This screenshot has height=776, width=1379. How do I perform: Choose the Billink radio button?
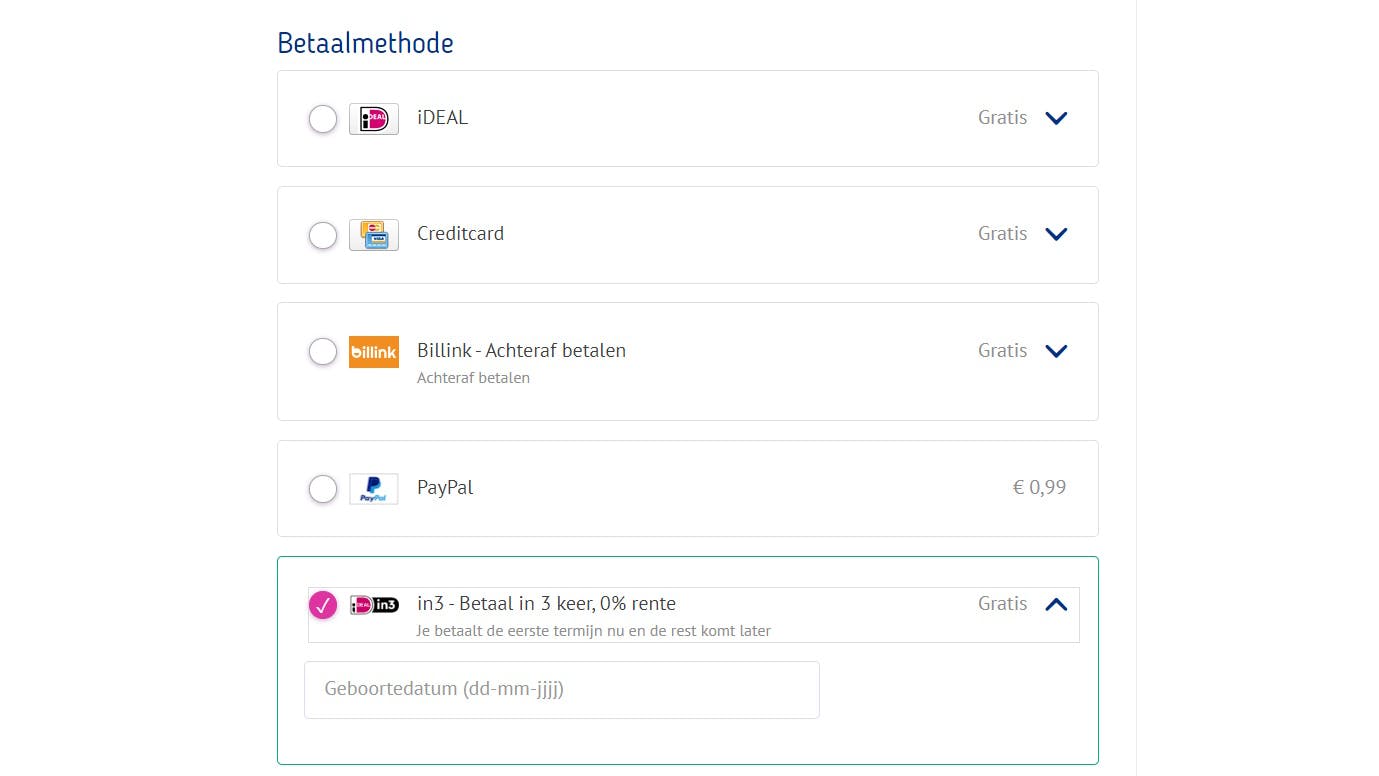pos(322,352)
